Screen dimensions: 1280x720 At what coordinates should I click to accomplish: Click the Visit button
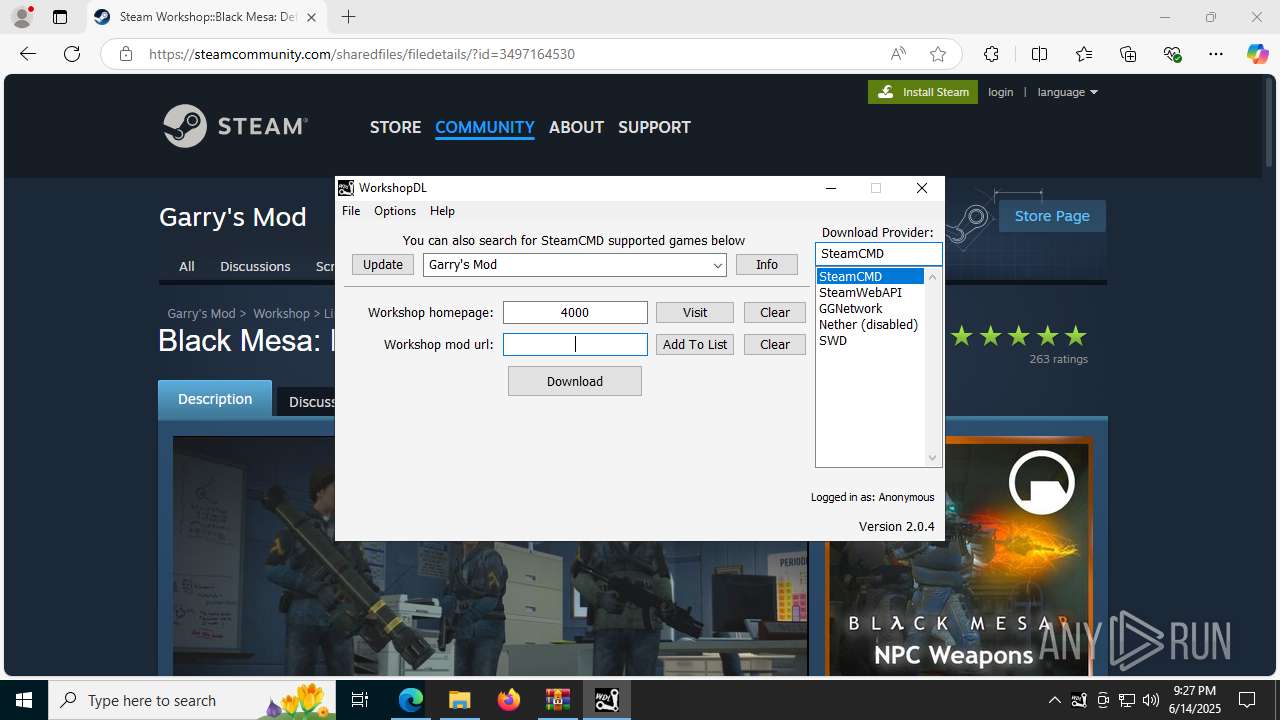pos(695,313)
